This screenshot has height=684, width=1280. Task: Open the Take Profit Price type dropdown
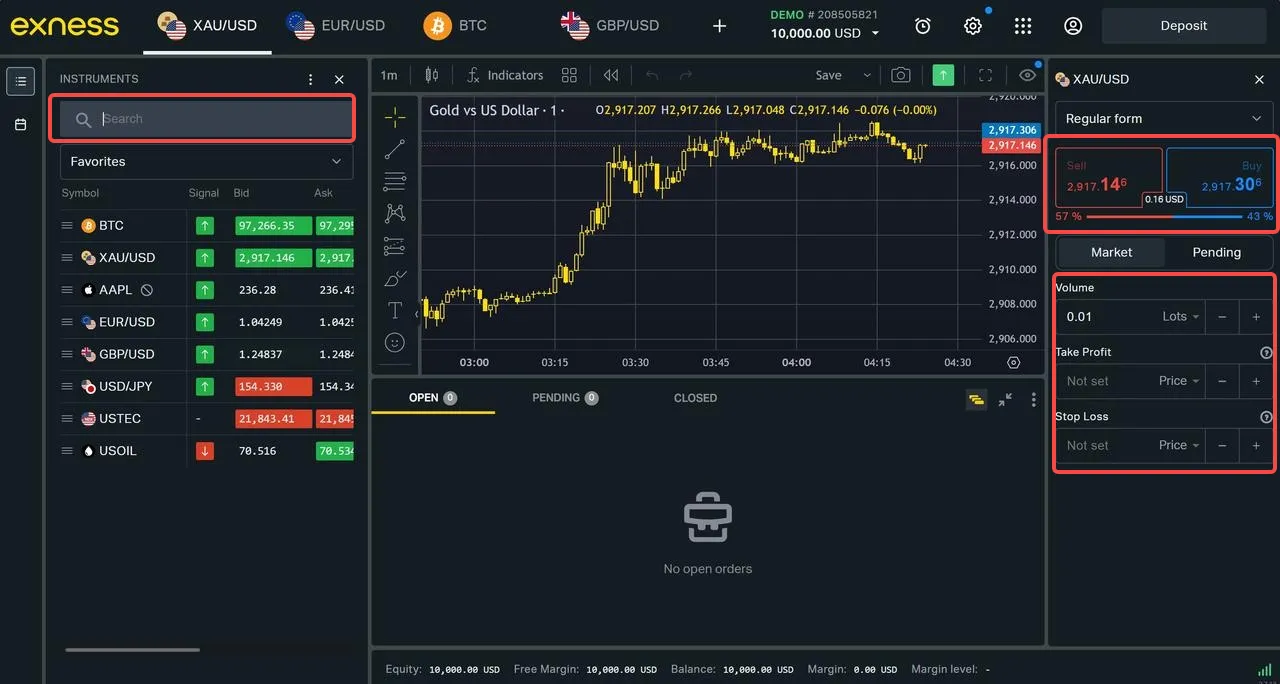pyautogui.click(x=1179, y=381)
